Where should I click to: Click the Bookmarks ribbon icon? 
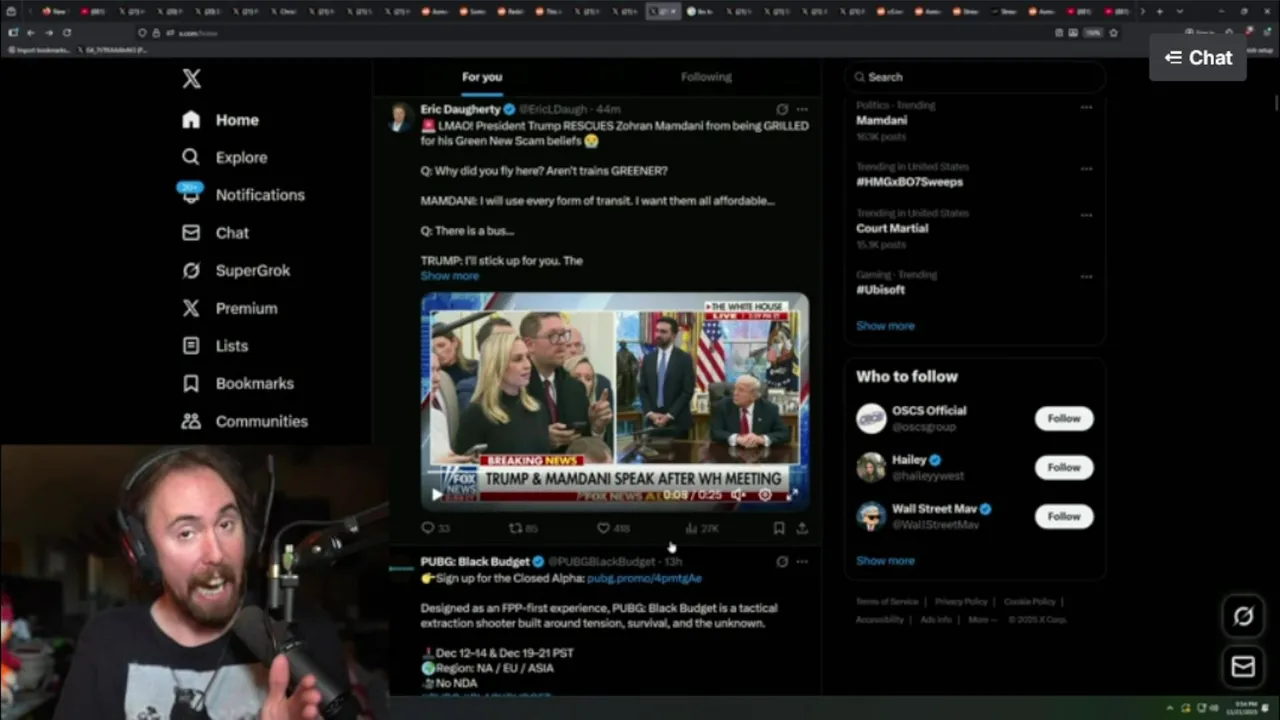pyautogui.click(x=191, y=384)
